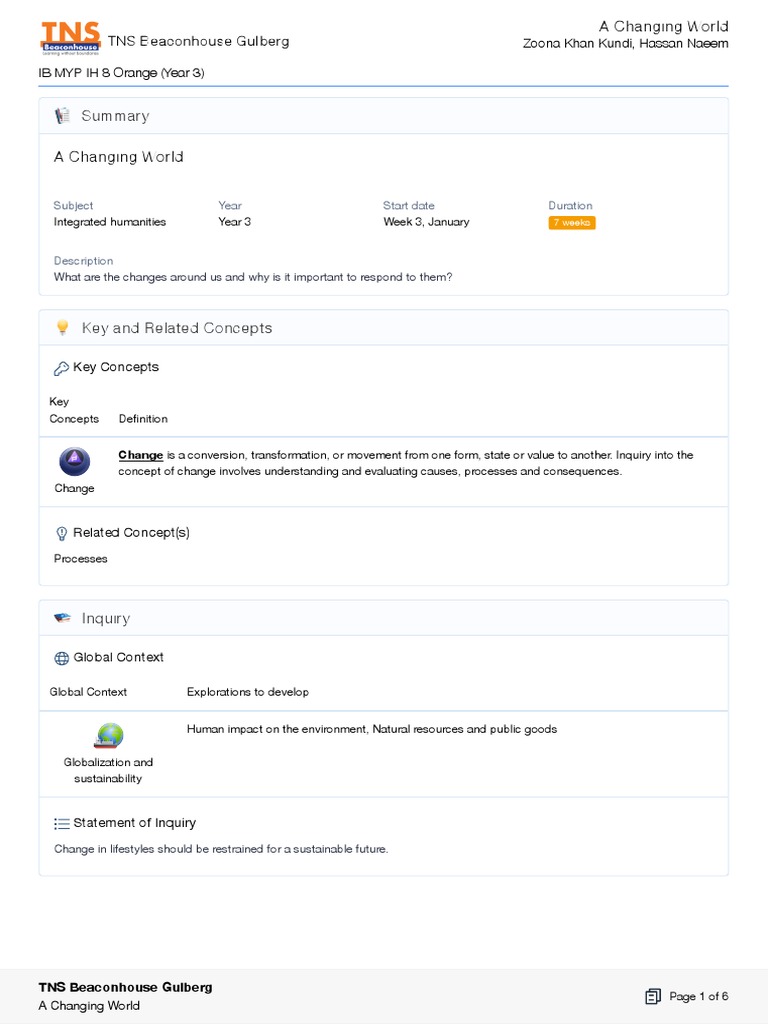Click the purple Change concept icon
This screenshot has height=1024, width=768.
[x=74, y=462]
